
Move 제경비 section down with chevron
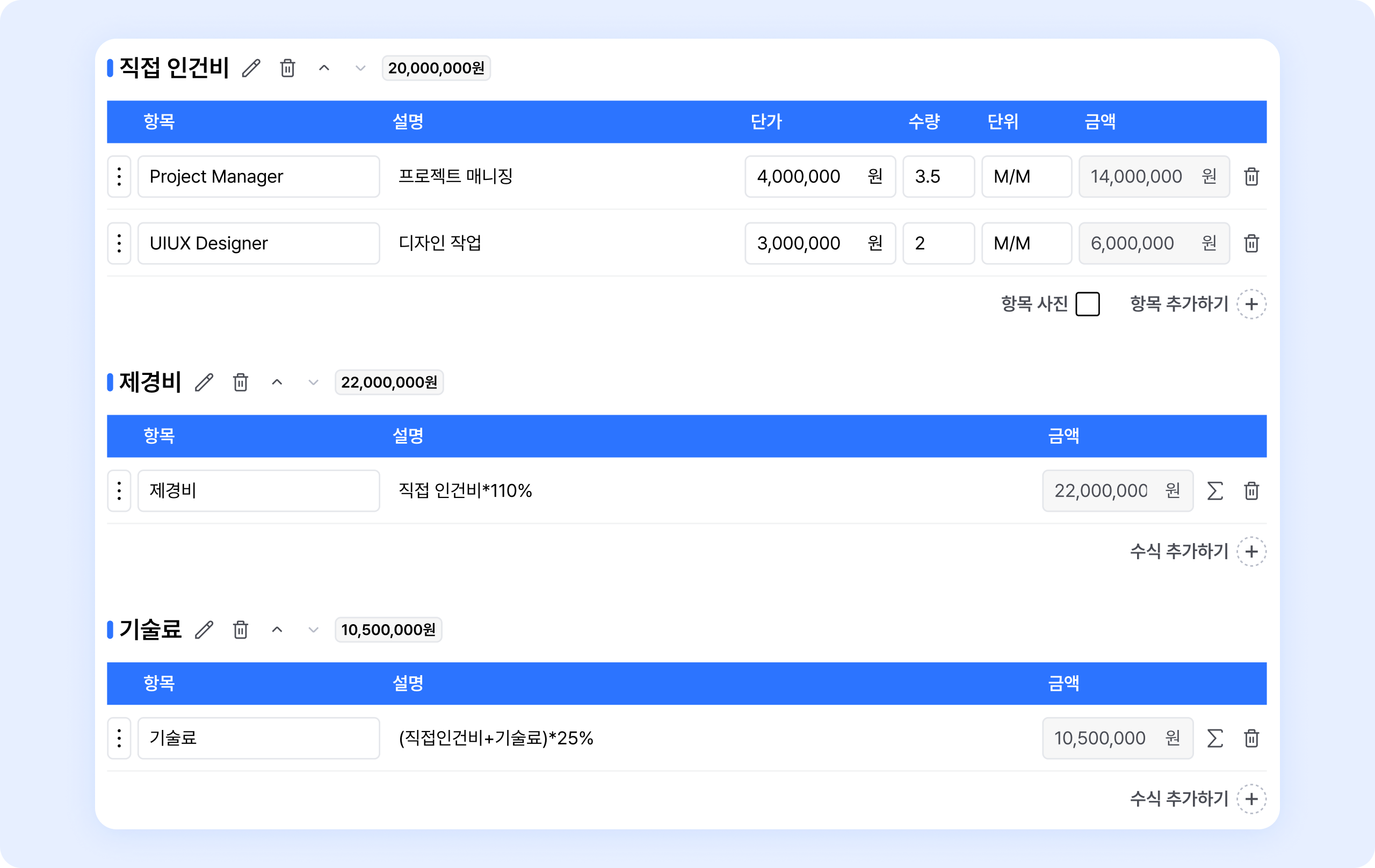tap(313, 382)
